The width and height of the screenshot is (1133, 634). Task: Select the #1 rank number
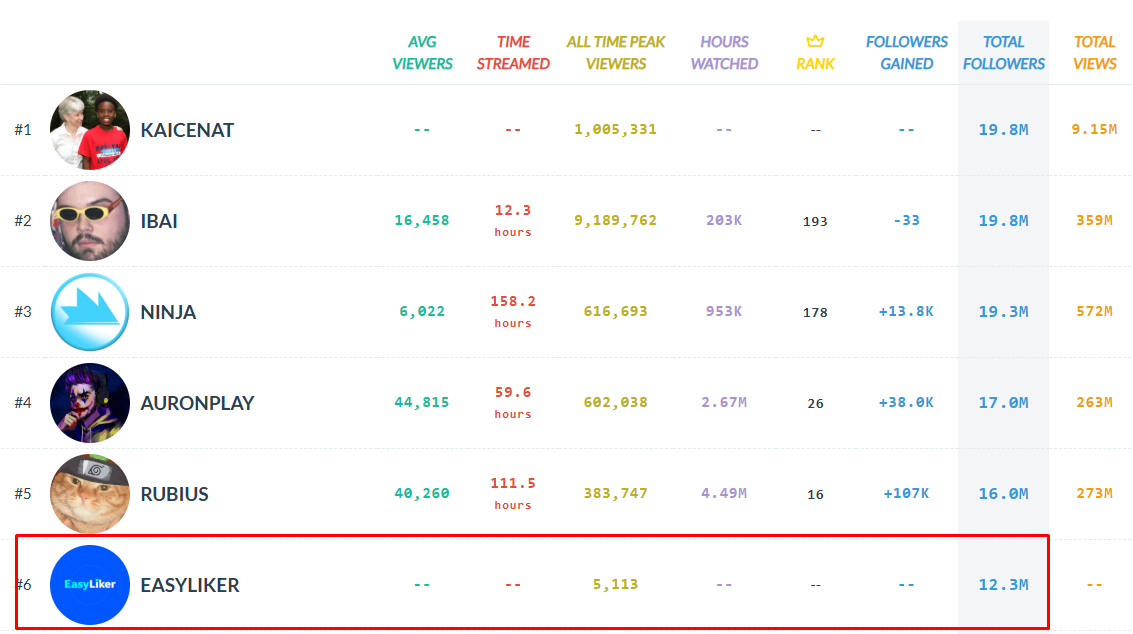coord(23,130)
